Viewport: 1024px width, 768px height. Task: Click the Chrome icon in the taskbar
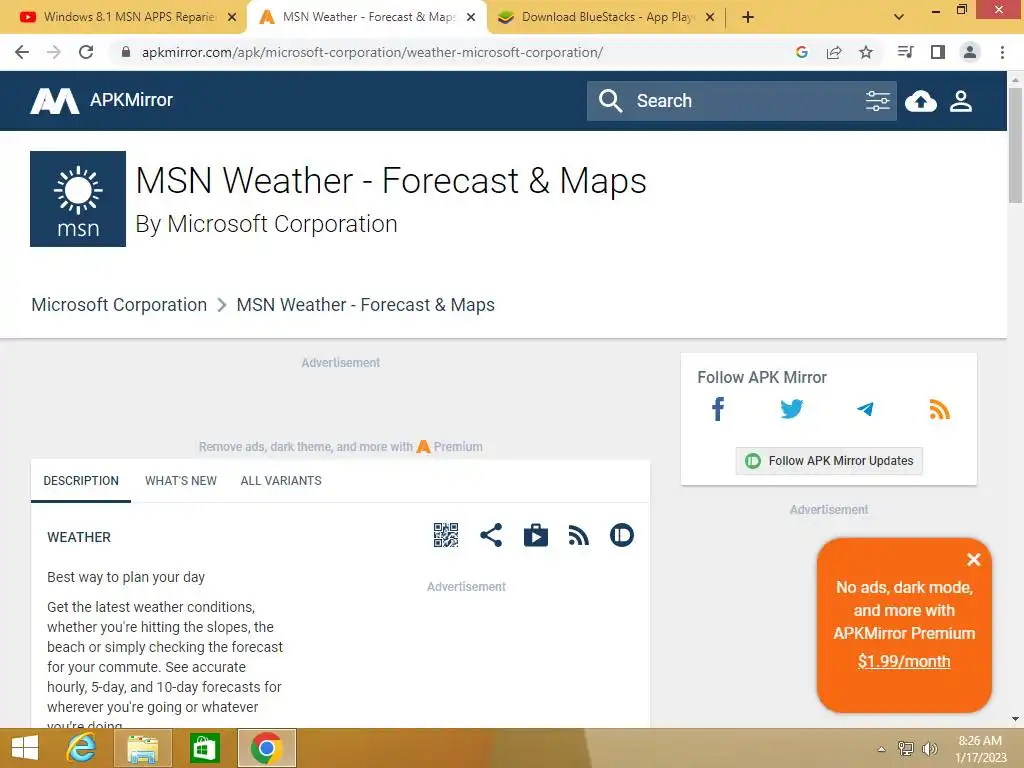[x=266, y=748]
